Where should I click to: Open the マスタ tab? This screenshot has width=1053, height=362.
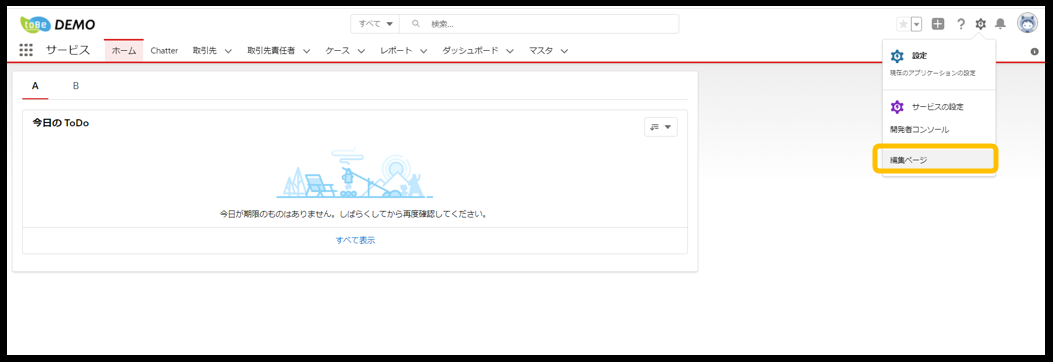541,50
